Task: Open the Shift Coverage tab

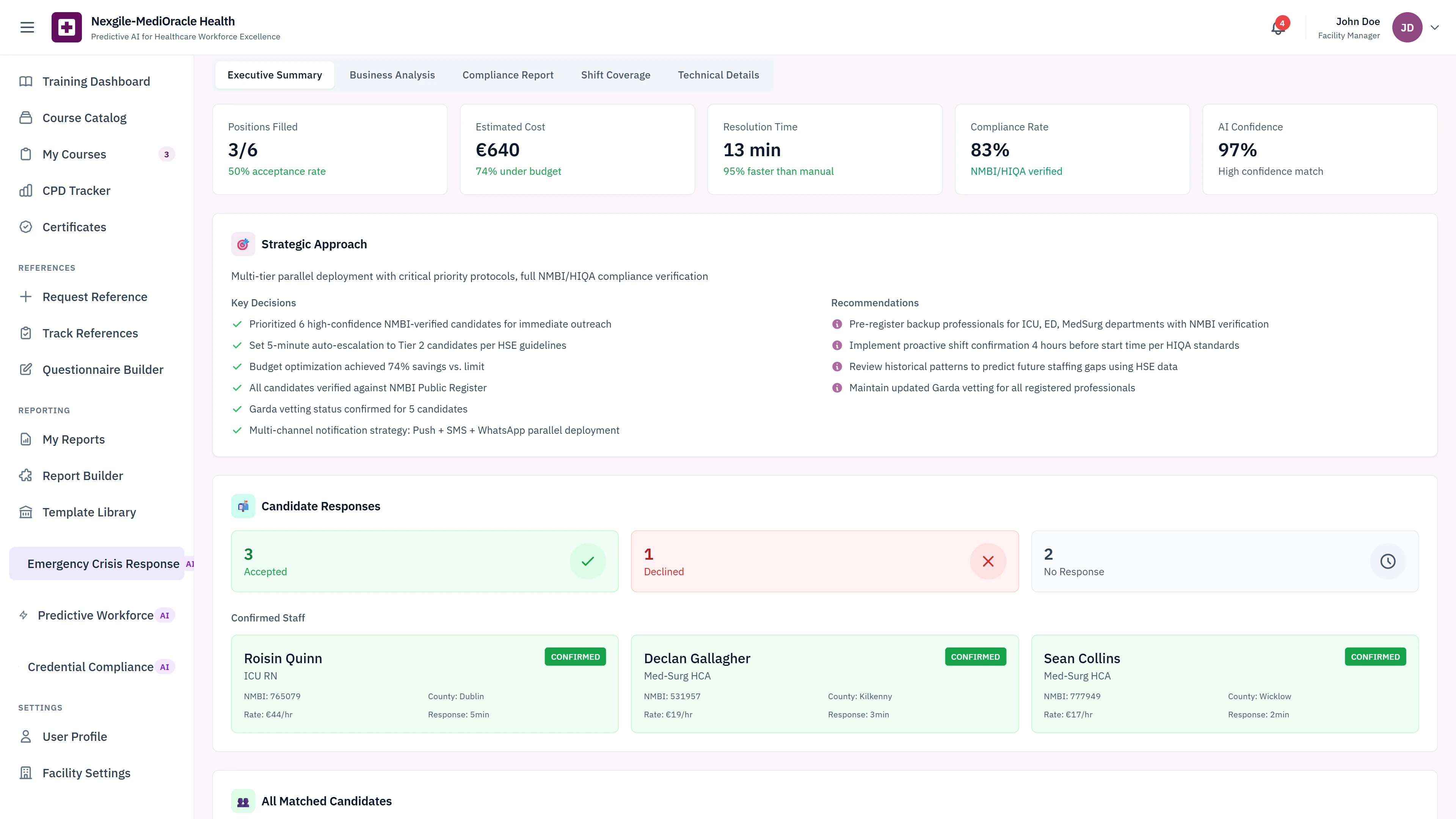Action: [x=615, y=75]
